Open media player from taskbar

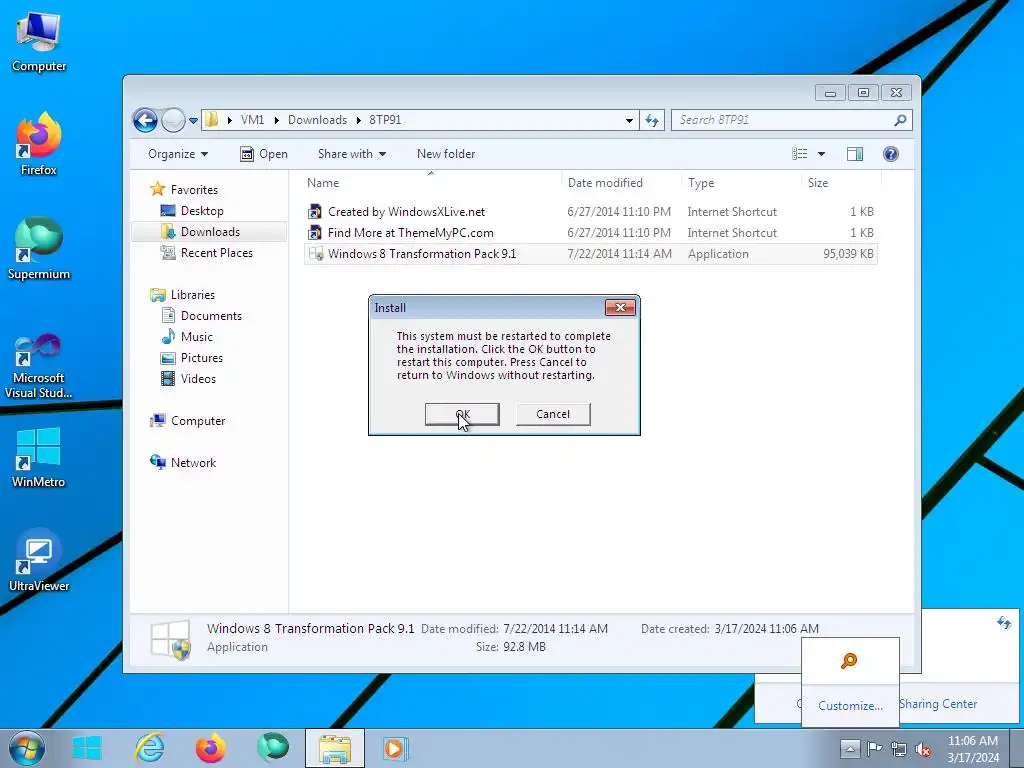[395, 748]
